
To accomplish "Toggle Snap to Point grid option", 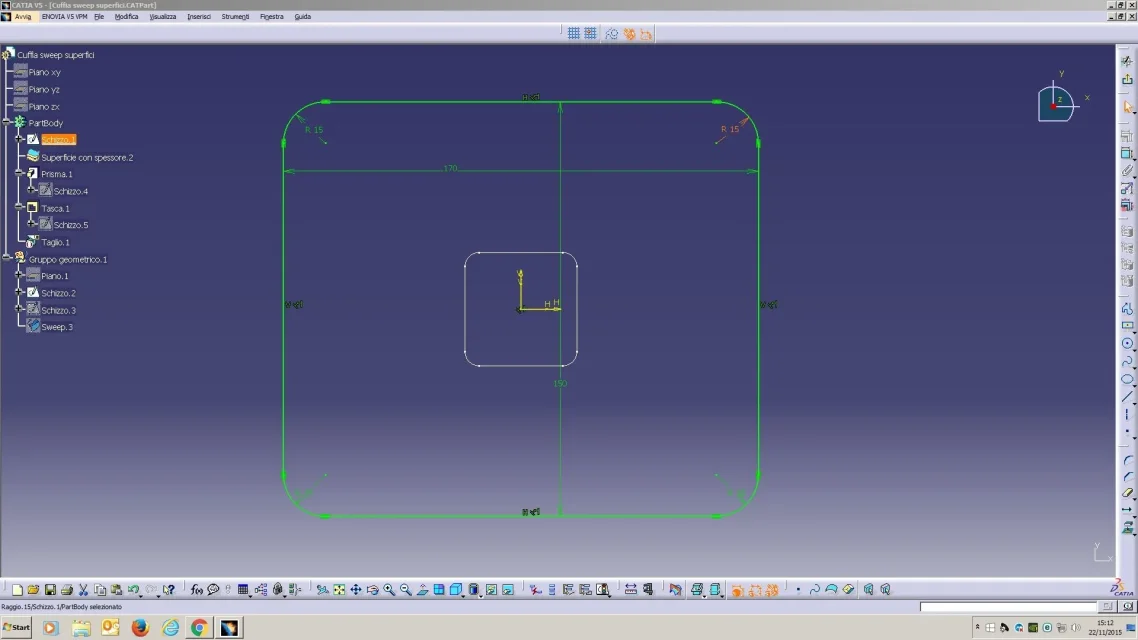I will click(x=591, y=34).
